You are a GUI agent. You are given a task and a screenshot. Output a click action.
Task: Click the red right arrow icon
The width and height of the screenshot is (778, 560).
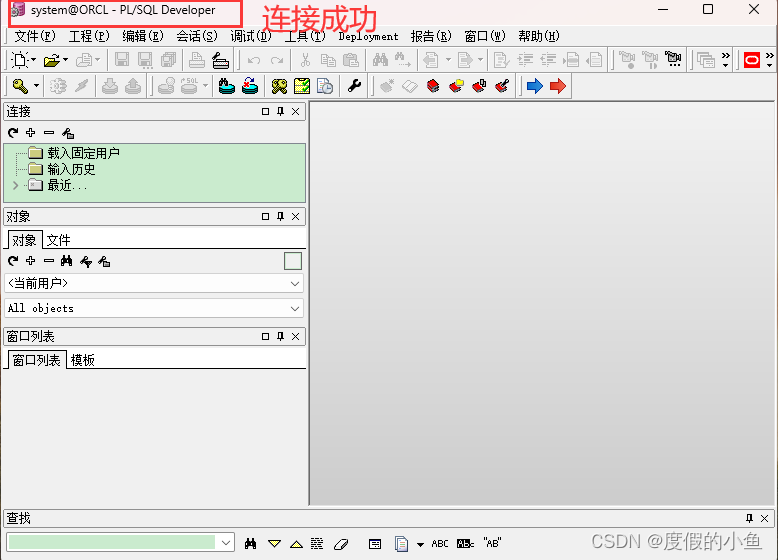tap(558, 86)
